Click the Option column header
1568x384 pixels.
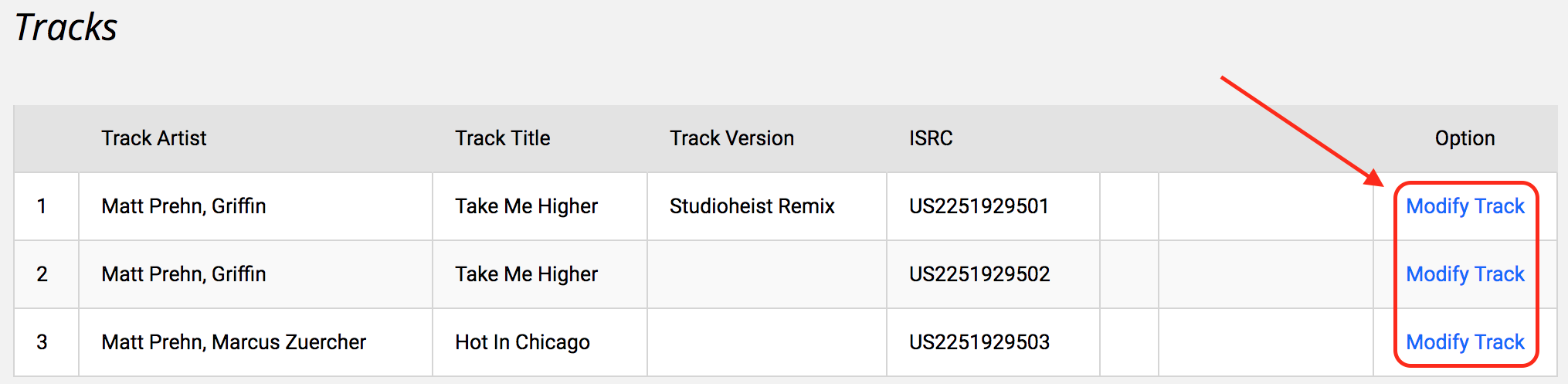pyautogui.click(x=1464, y=138)
